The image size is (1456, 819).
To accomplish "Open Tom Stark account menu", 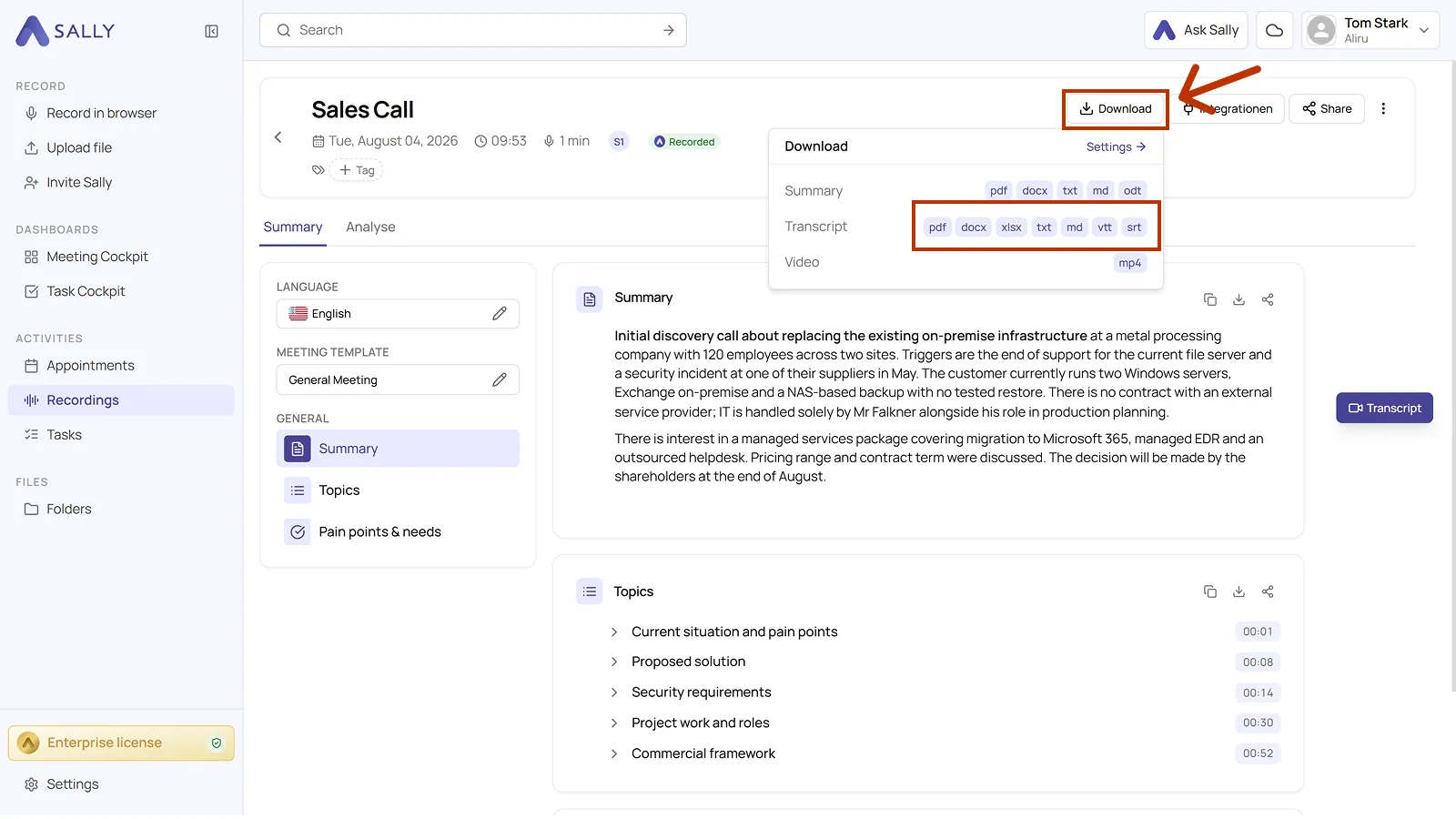I will pos(1370,30).
